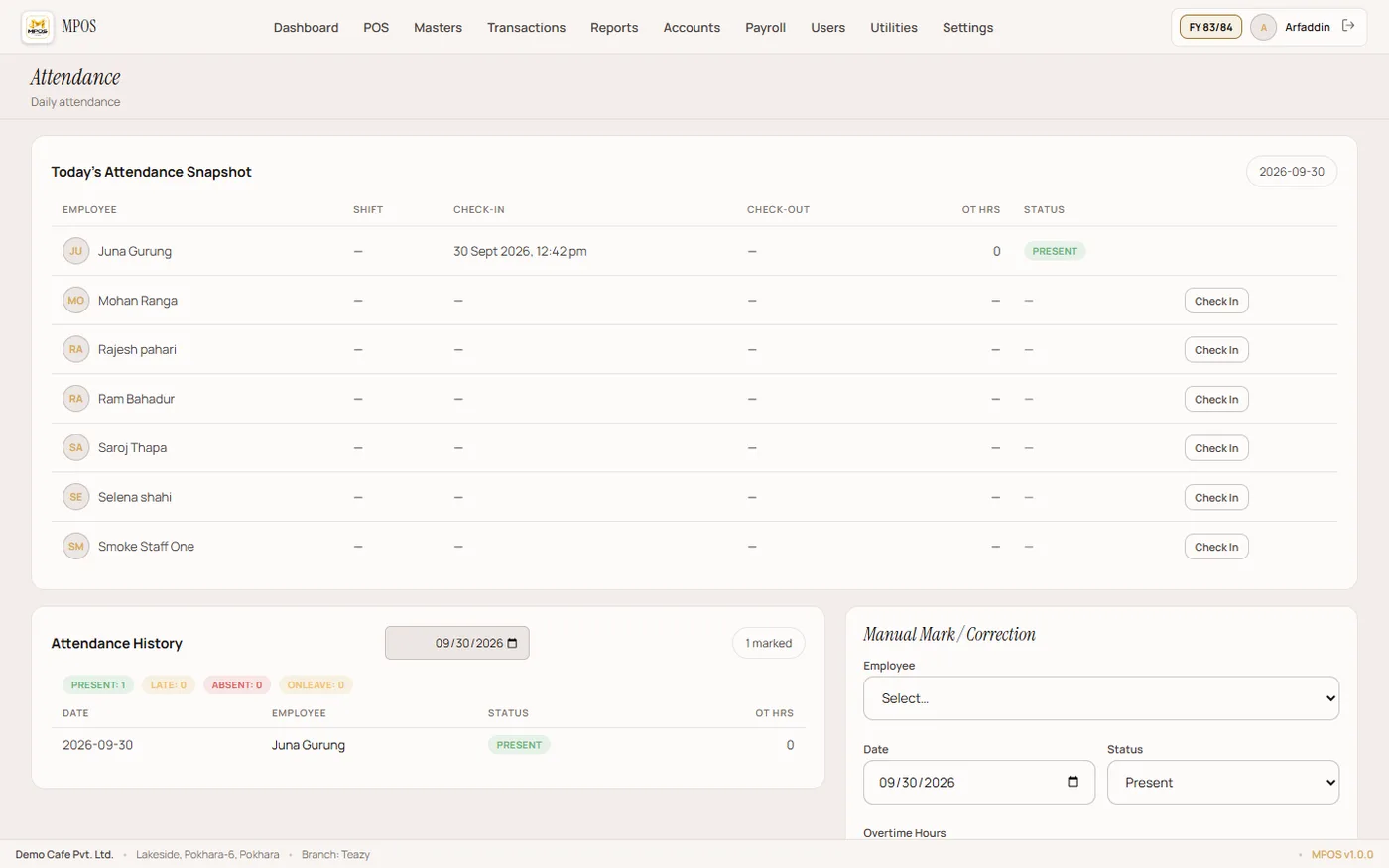Screen dimensions: 1389x868
Task: Click the ABSENT: 0 summary chip
Action: (x=237, y=685)
